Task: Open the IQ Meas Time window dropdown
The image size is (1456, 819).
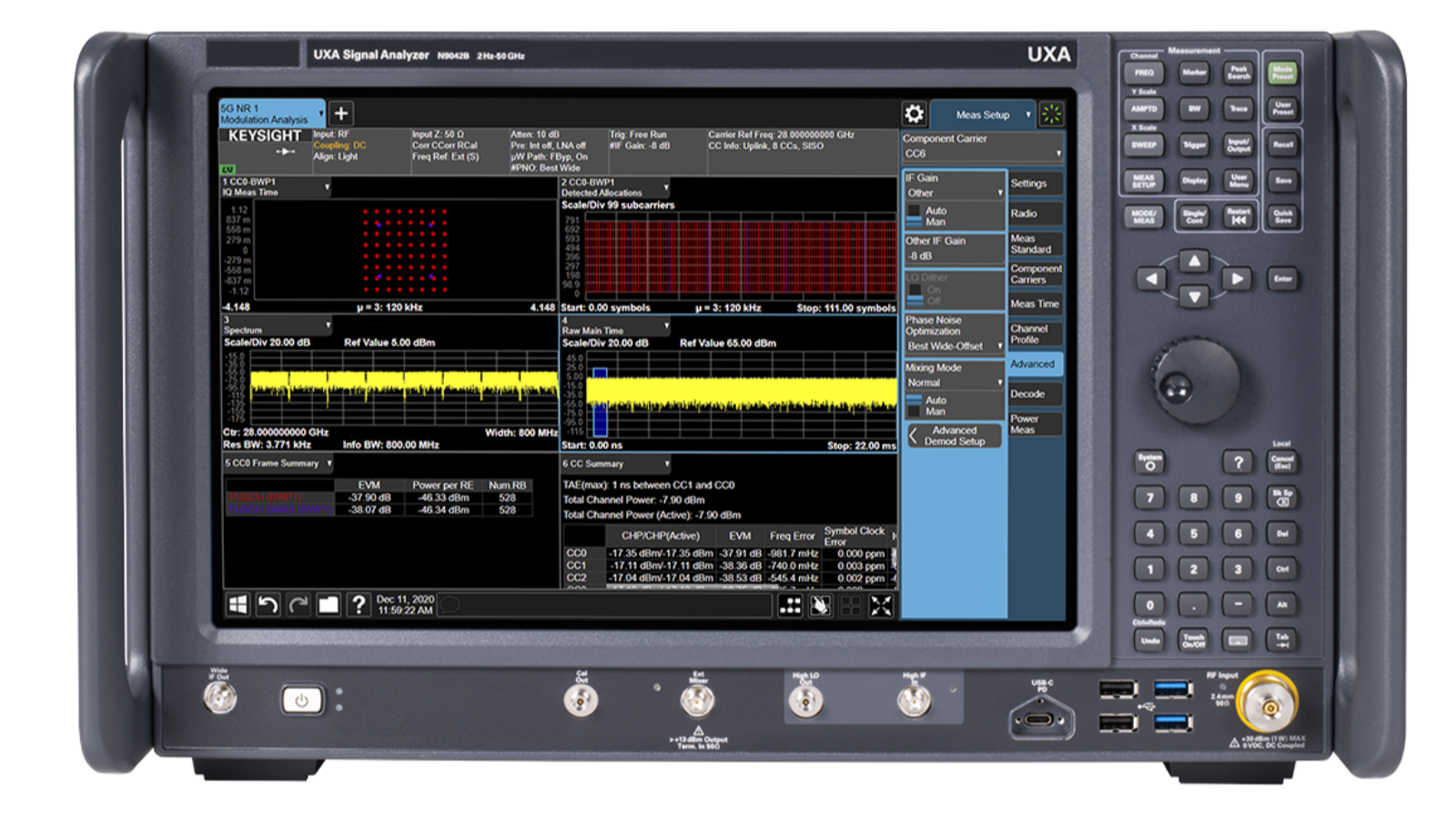Action: [x=276, y=187]
